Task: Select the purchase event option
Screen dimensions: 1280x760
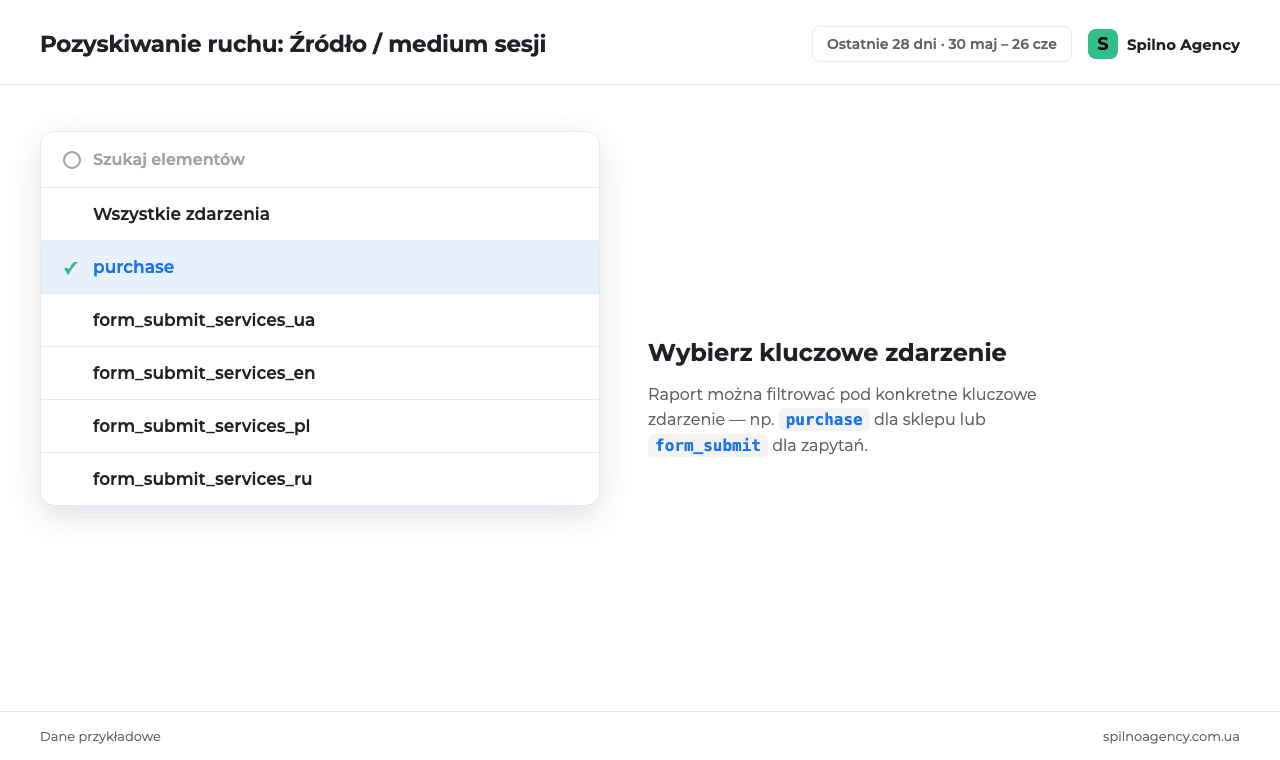Action: pos(320,267)
